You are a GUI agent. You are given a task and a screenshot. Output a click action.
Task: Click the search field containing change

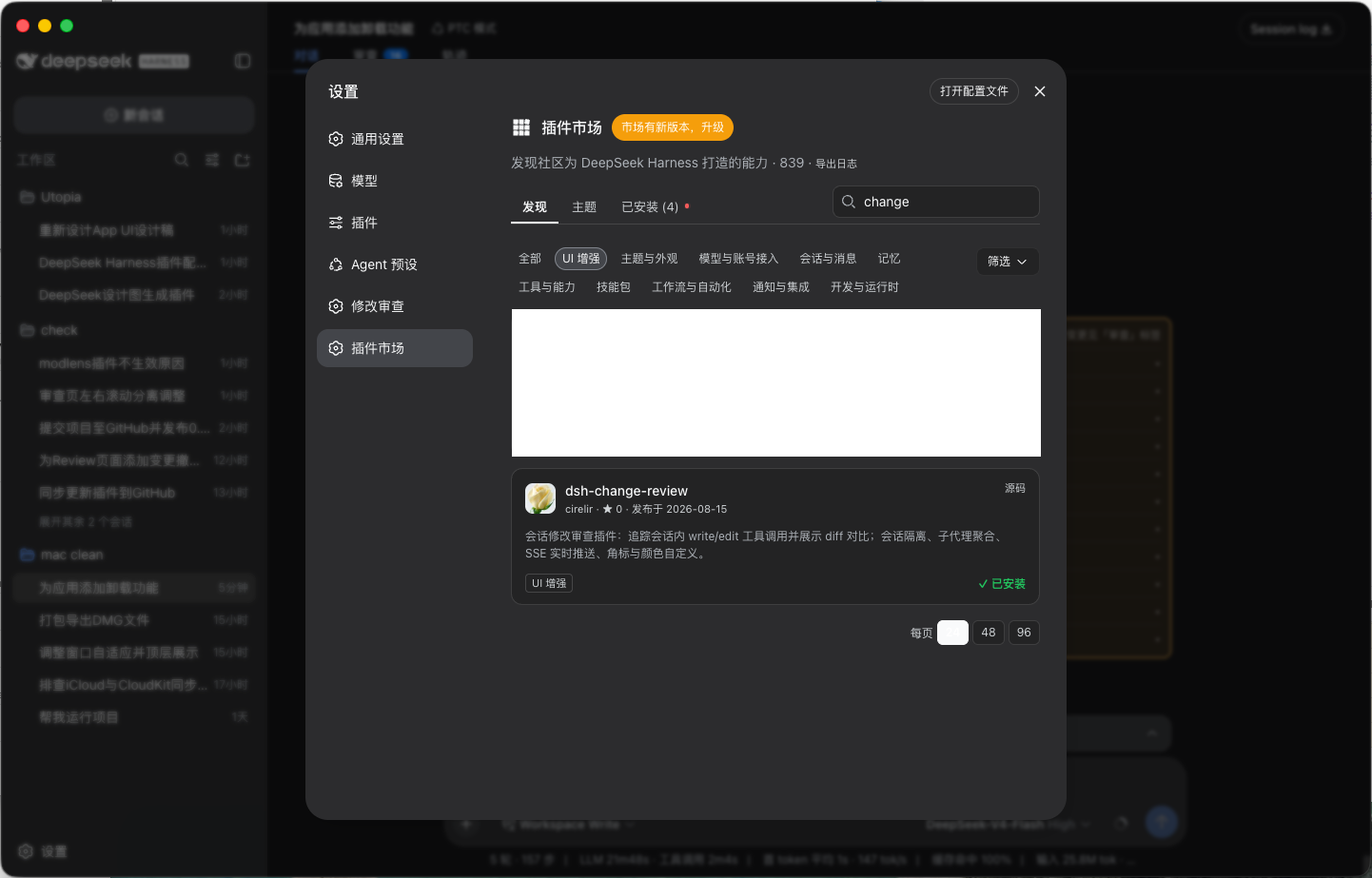tap(936, 202)
